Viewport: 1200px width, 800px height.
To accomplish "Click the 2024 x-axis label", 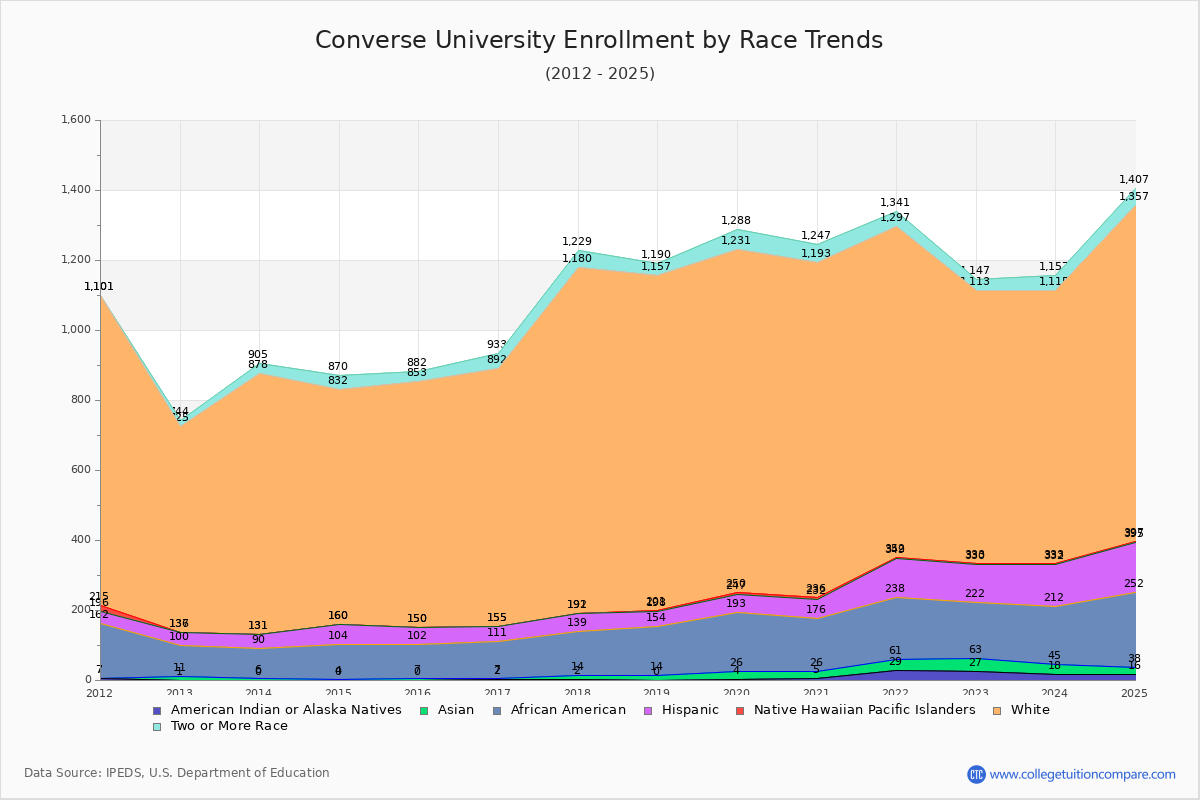I will coord(1056,693).
